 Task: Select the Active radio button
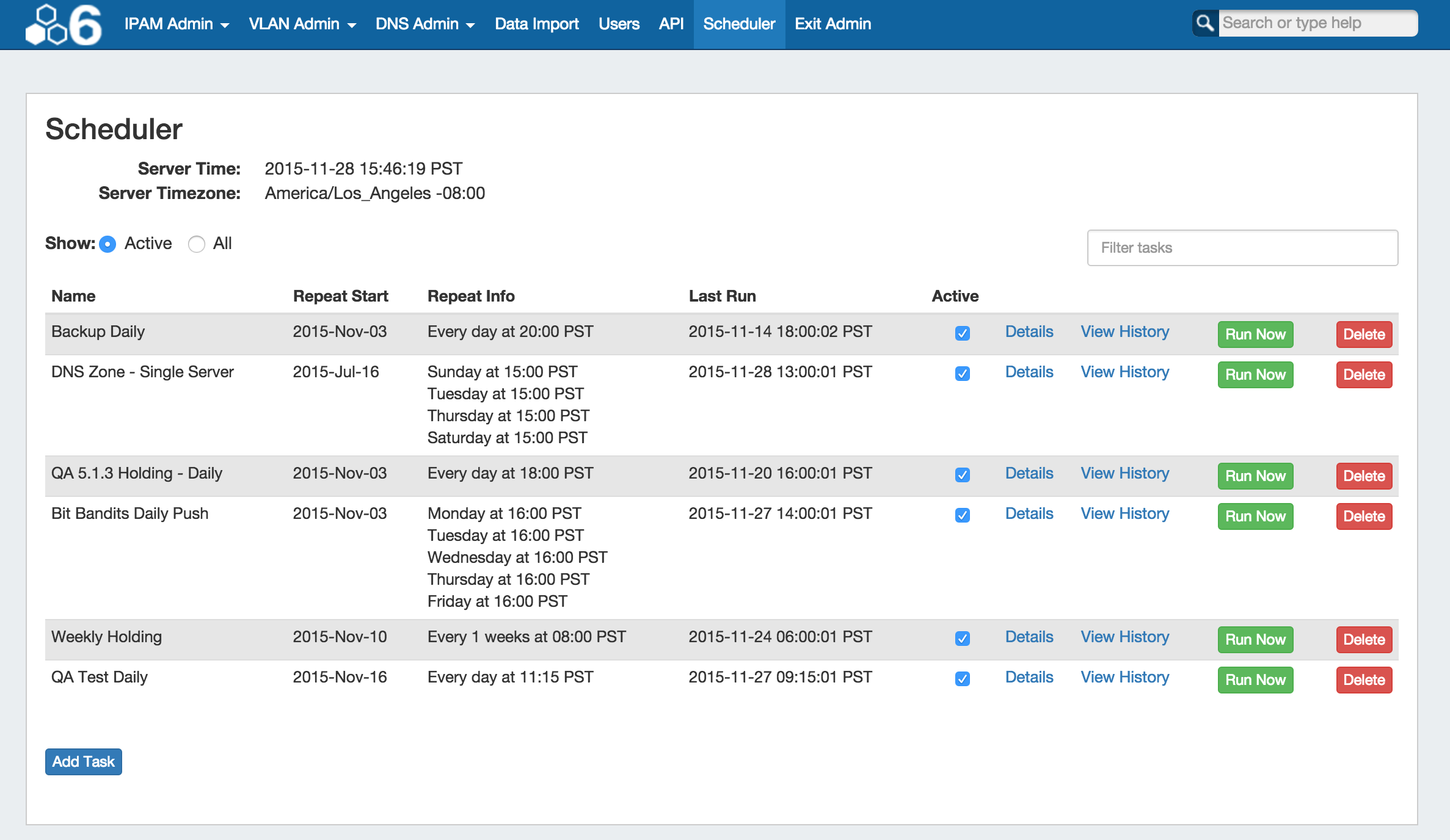[107, 244]
